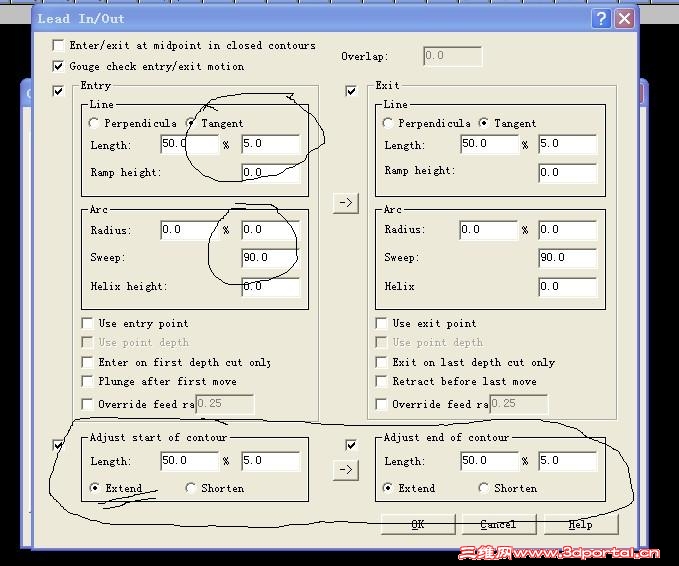Viewport: 679px width, 566px height.
Task: Click the Entry arc Radius value field
Action: pyautogui.click(x=271, y=230)
